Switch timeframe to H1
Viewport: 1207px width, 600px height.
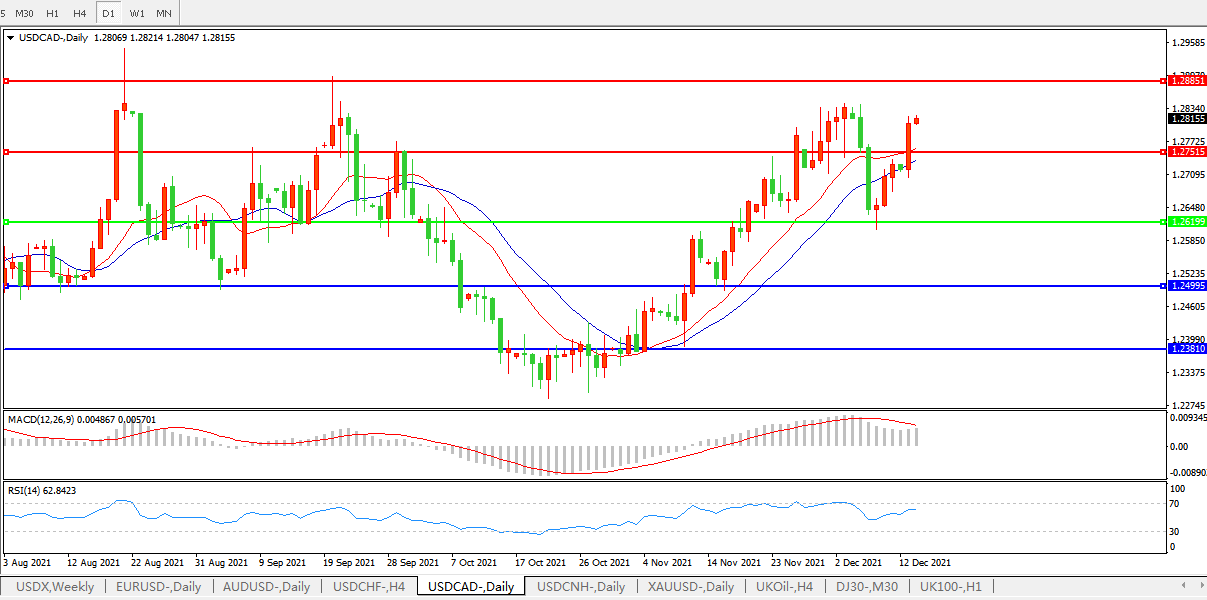(52, 13)
